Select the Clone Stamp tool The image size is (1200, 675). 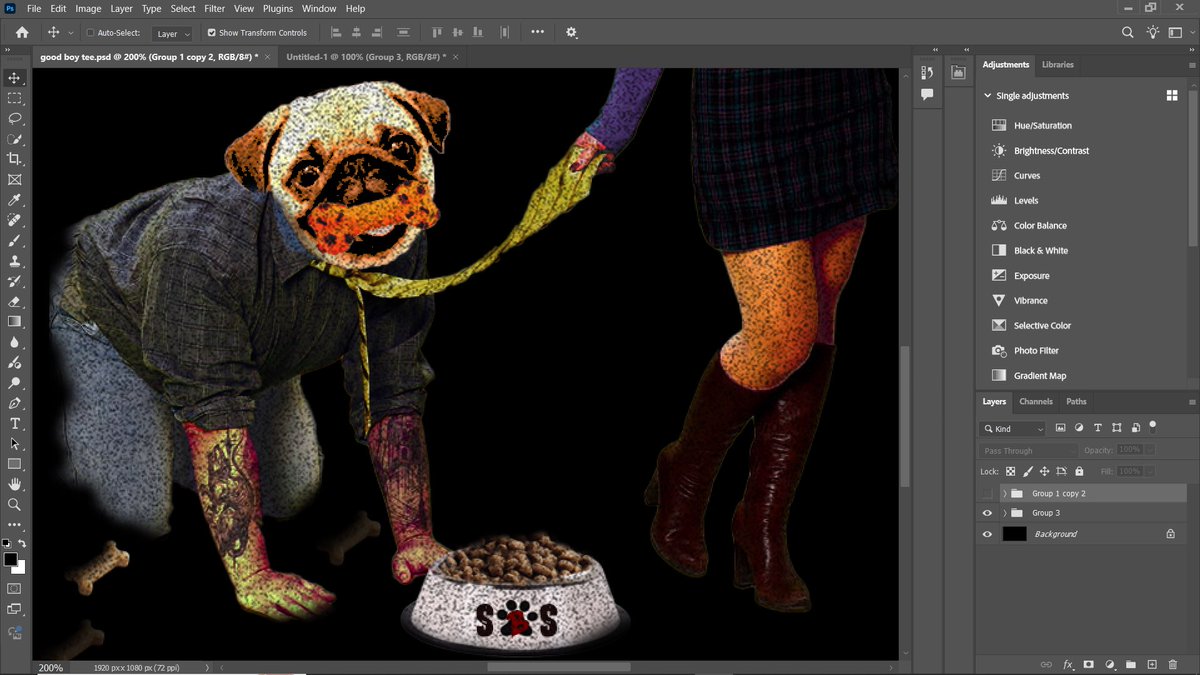click(14, 261)
